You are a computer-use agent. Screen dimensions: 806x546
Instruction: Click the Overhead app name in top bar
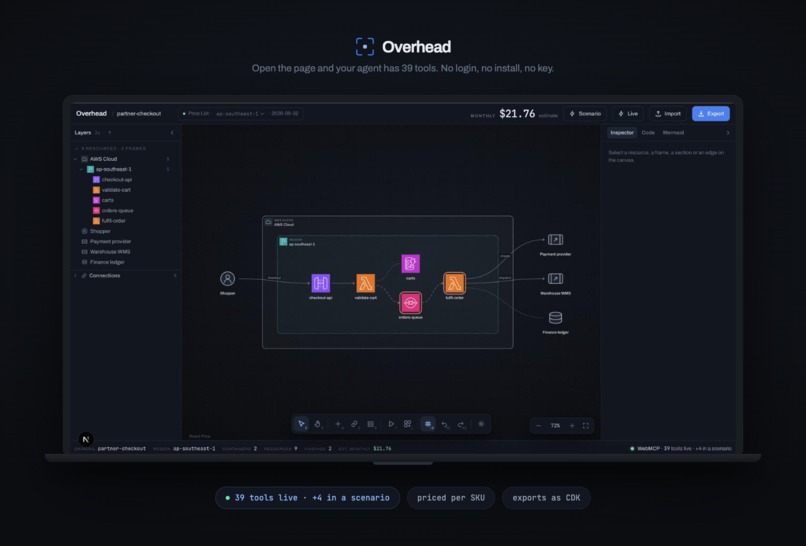point(91,114)
